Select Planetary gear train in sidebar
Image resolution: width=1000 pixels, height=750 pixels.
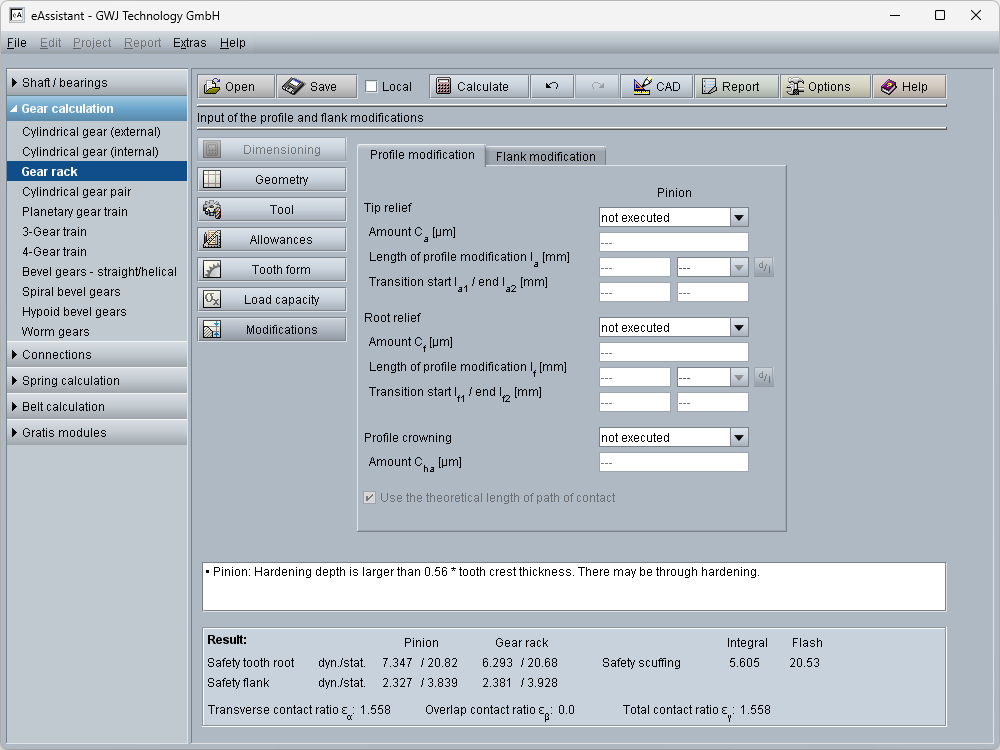[x=75, y=212]
